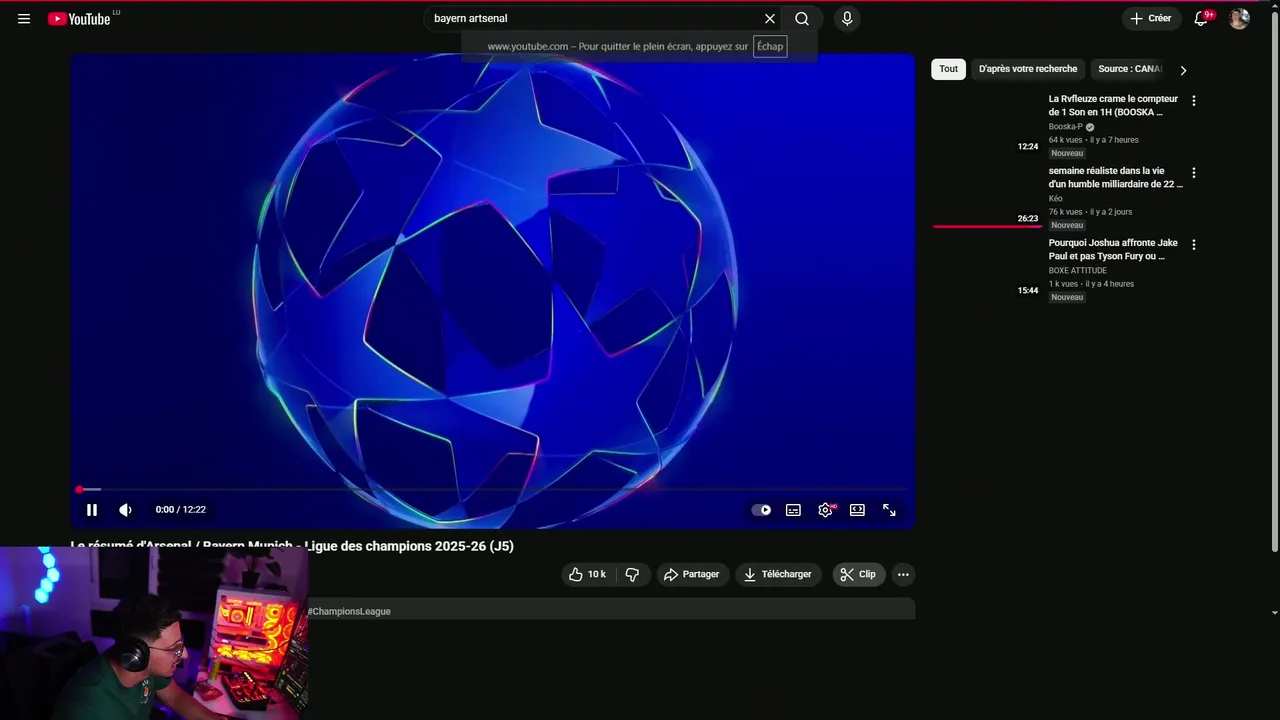Open options for La Rvfleuze video
Image resolution: width=1280 pixels, height=720 pixels.
pyautogui.click(x=1193, y=101)
